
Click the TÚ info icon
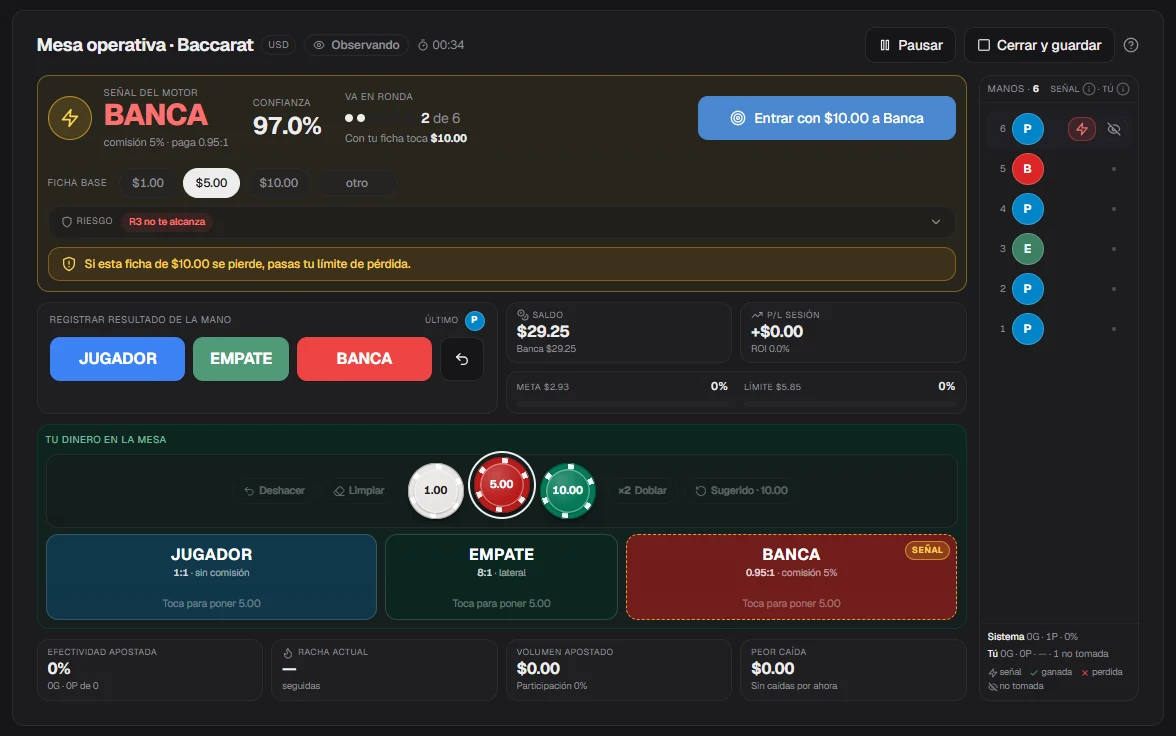pos(1123,89)
